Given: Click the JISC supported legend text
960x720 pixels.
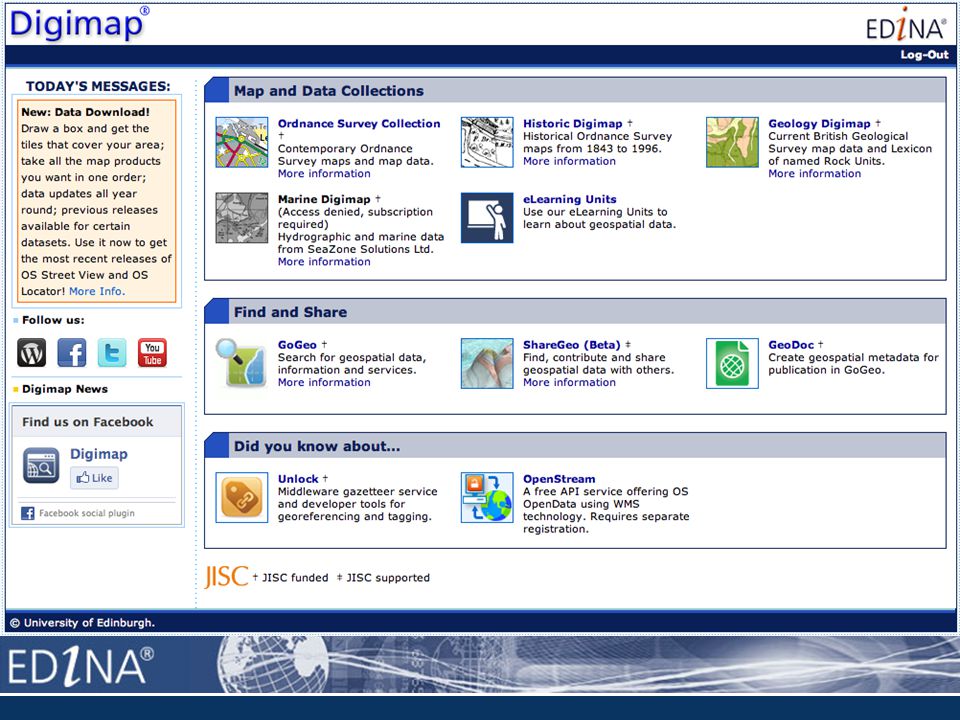Looking at the screenshot, I should point(388,578).
